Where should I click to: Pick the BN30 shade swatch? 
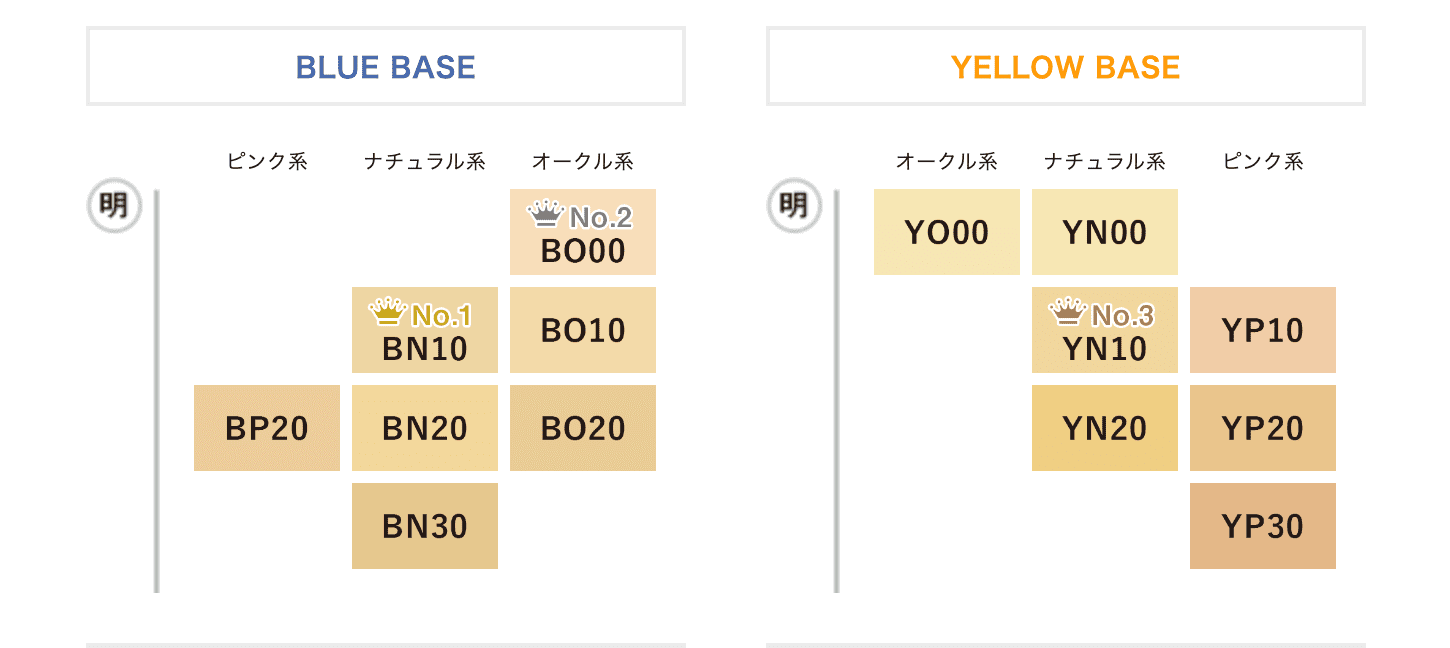pos(425,526)
